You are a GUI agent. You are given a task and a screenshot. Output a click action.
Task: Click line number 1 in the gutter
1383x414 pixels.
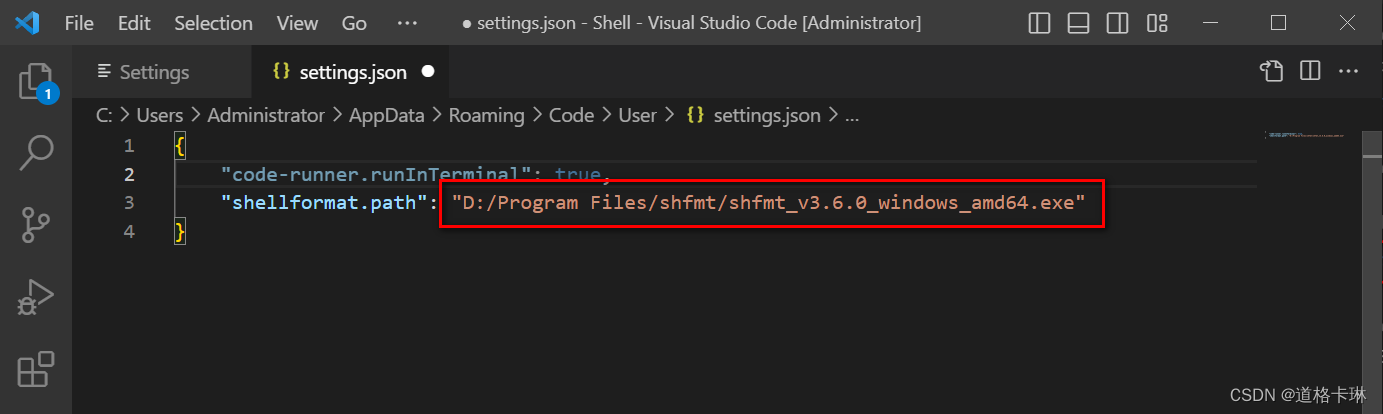(x=127, y=146)
